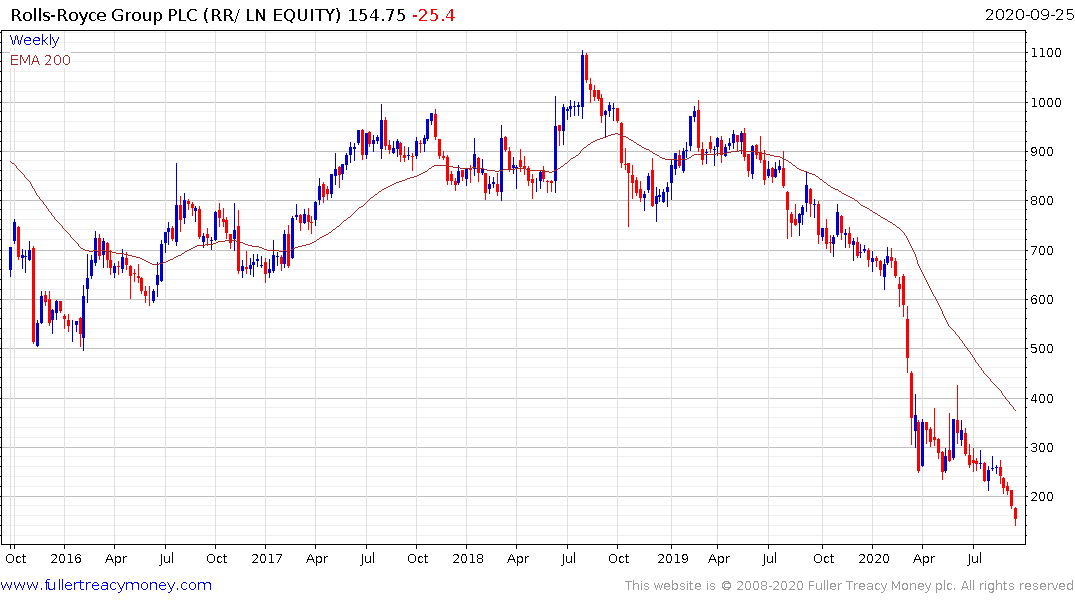Click the 500 price axis label
Image resolution: width=1075 pixels, height=600 pixels.
(1042, 348)
